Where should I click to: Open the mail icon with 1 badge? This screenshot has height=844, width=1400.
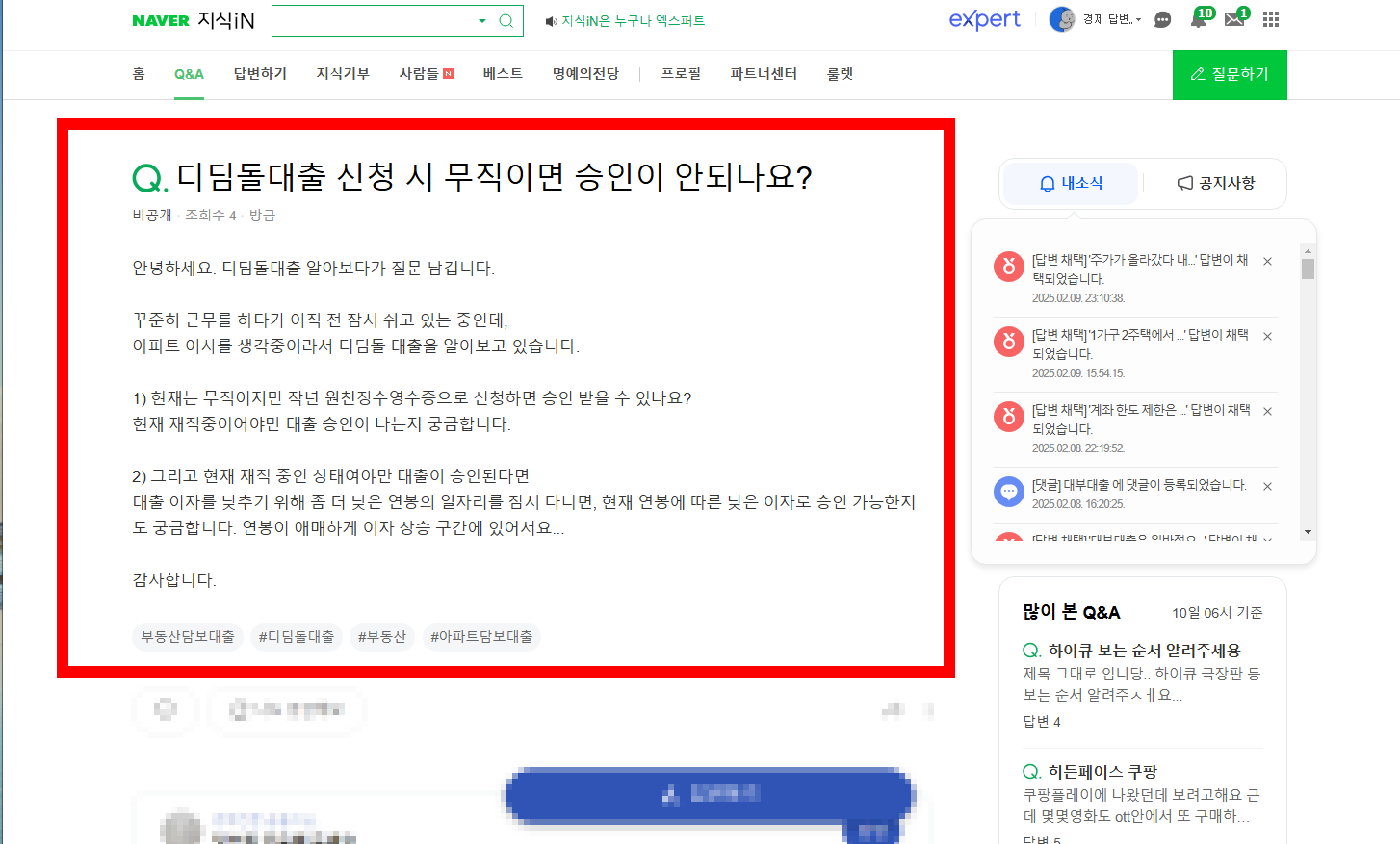coord(1235,18)
